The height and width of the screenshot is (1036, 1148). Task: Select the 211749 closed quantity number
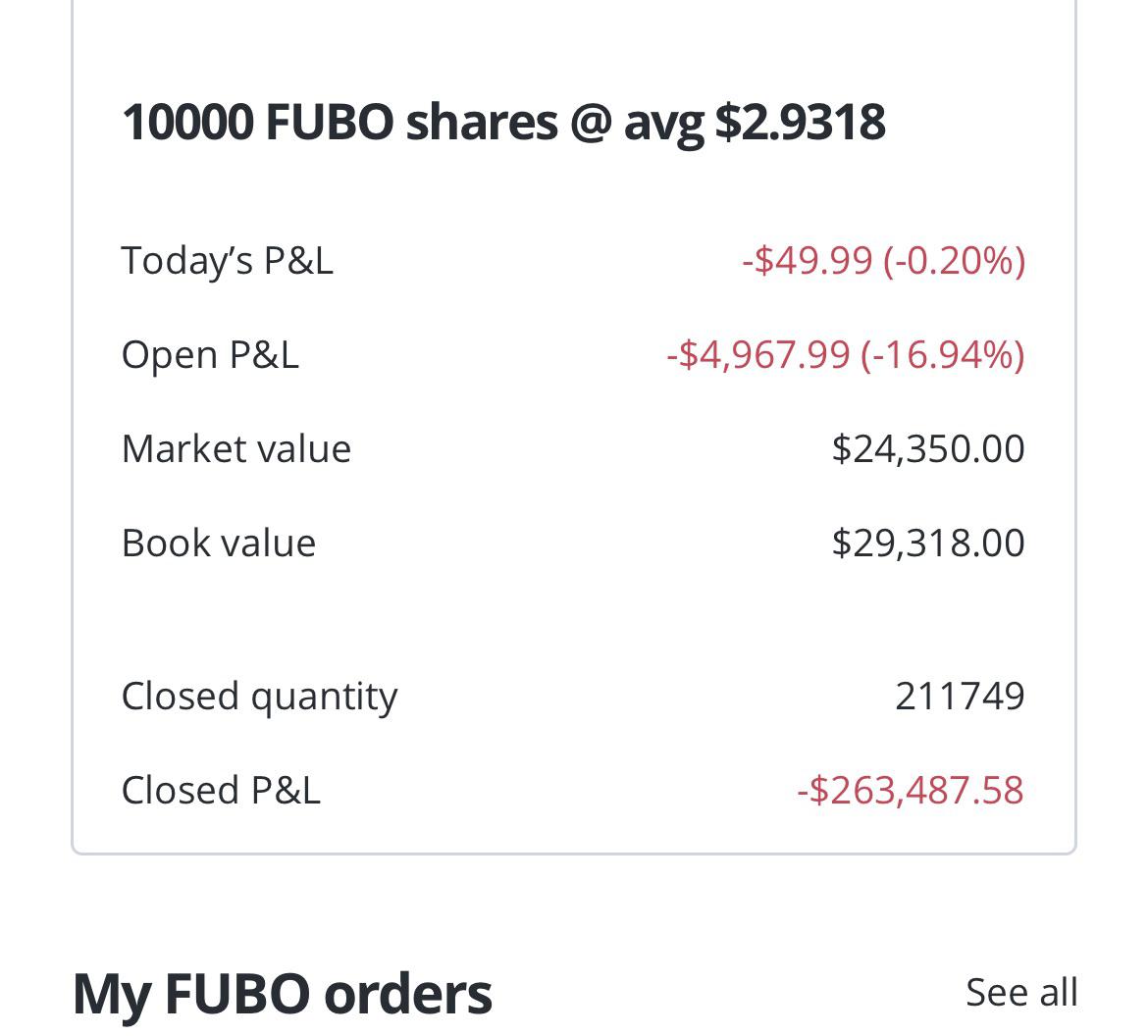tap(959, 696)
